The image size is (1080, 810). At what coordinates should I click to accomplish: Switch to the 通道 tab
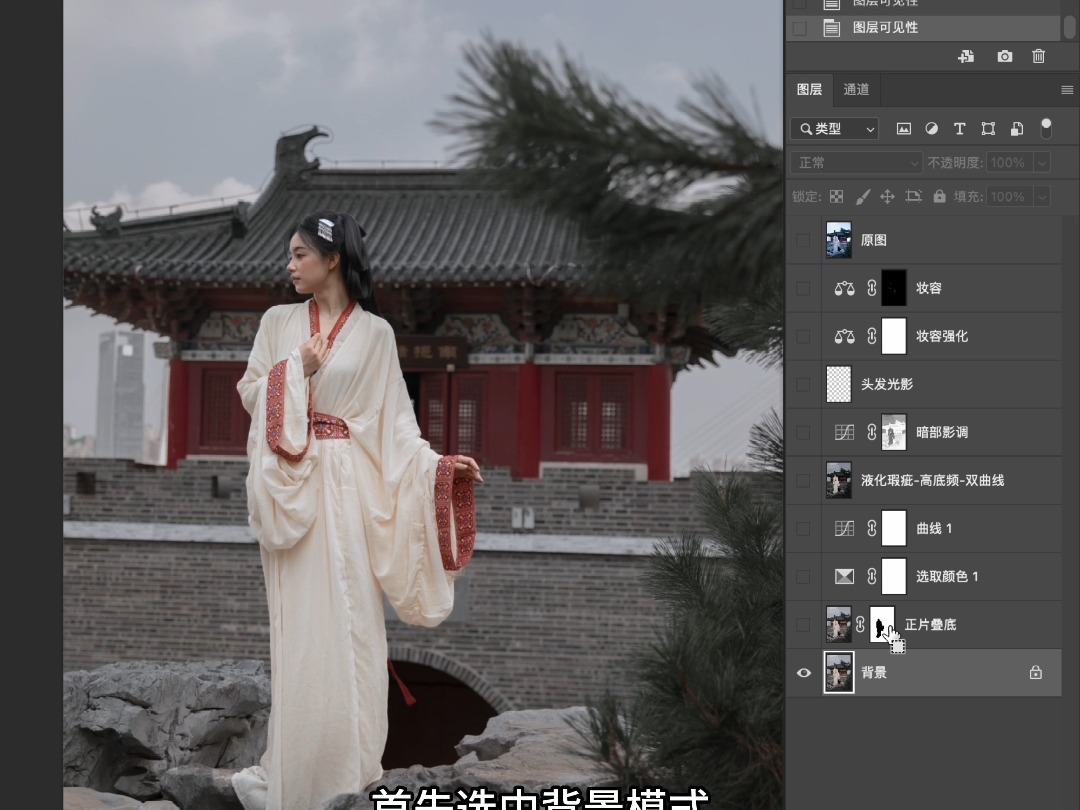coord(856,90)
